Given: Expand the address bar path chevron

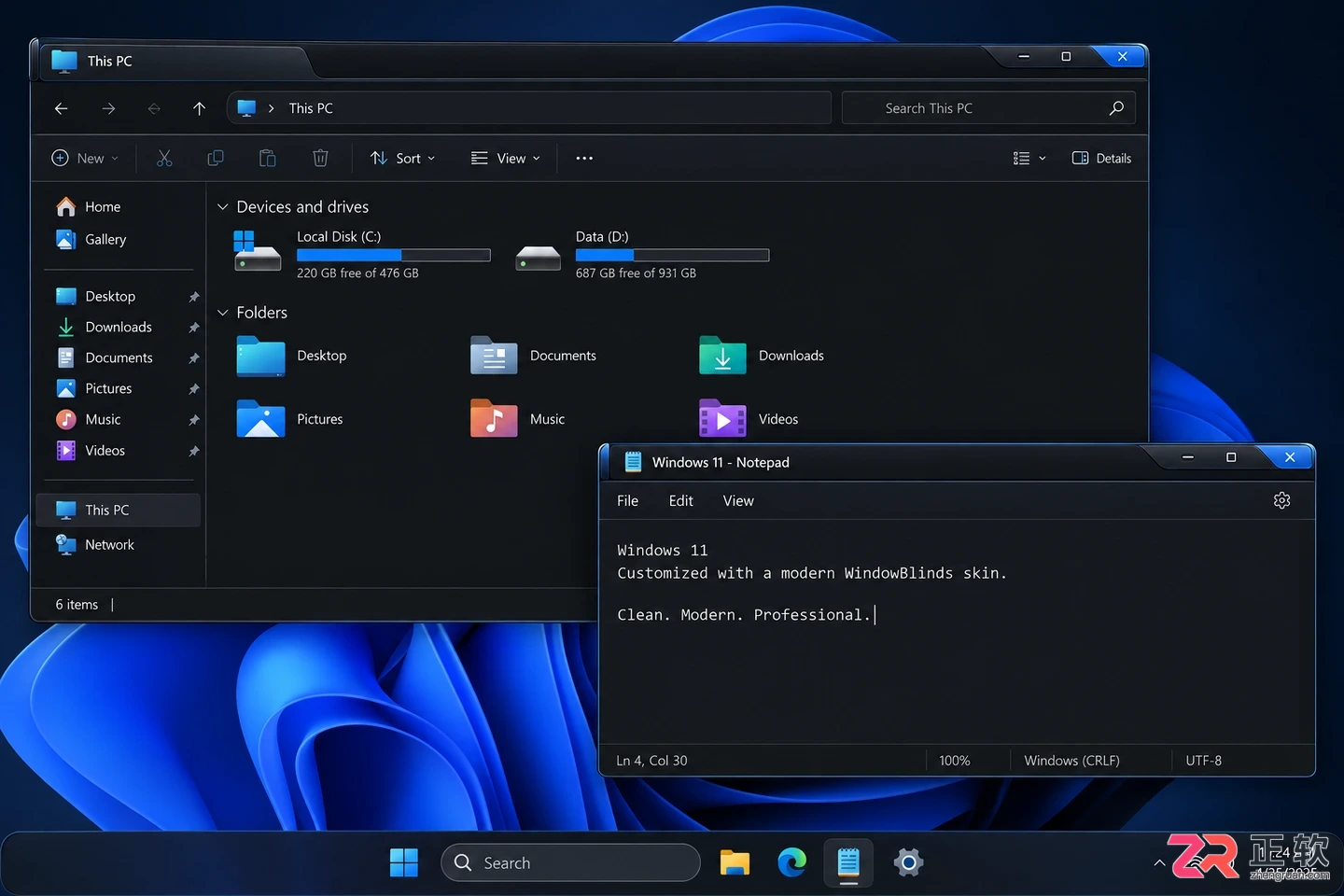Looking at the screenshot, I should point(271,108).
